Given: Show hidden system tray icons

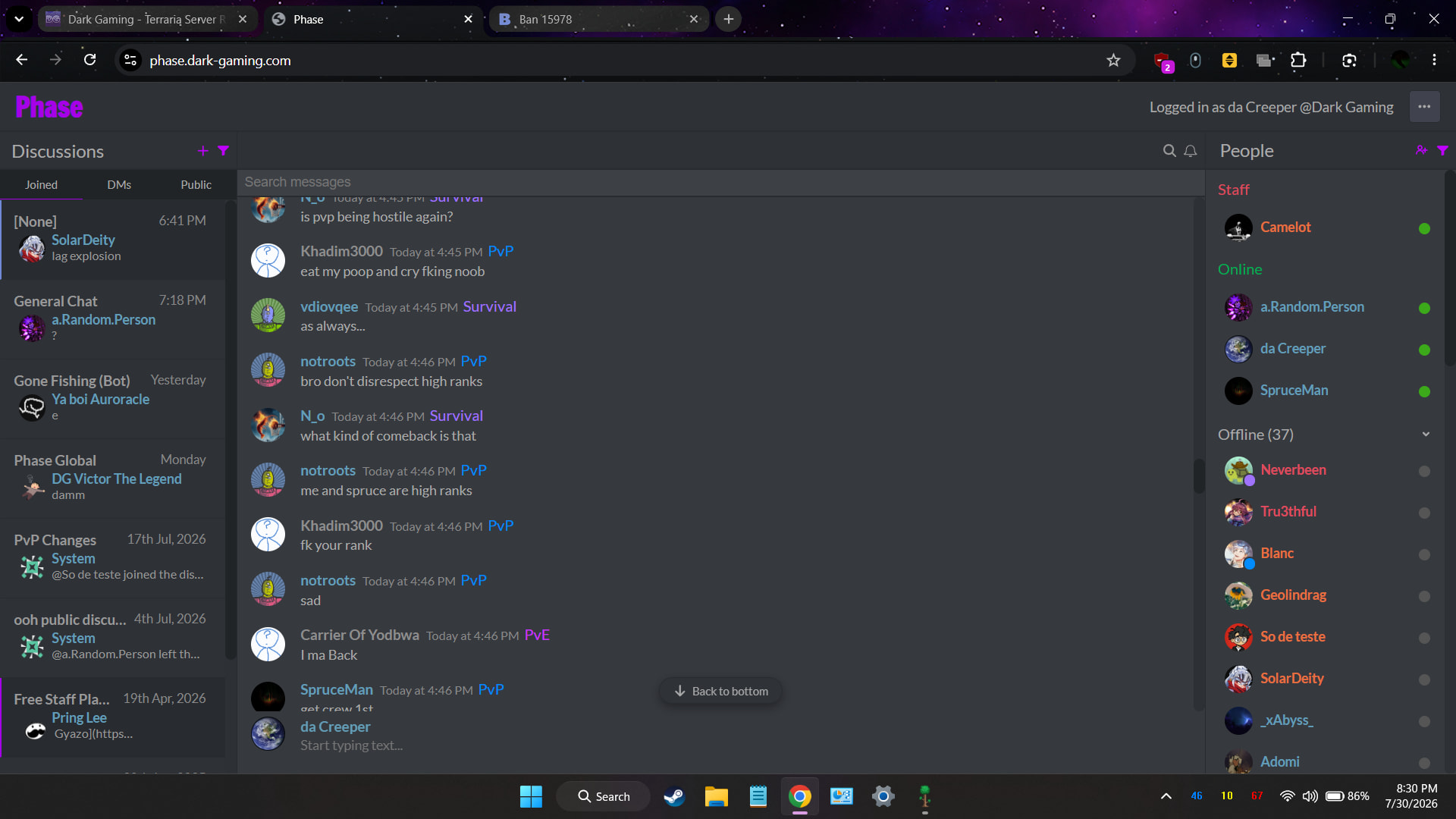Looking at the screenshot, I should (x=1166, y=796).
